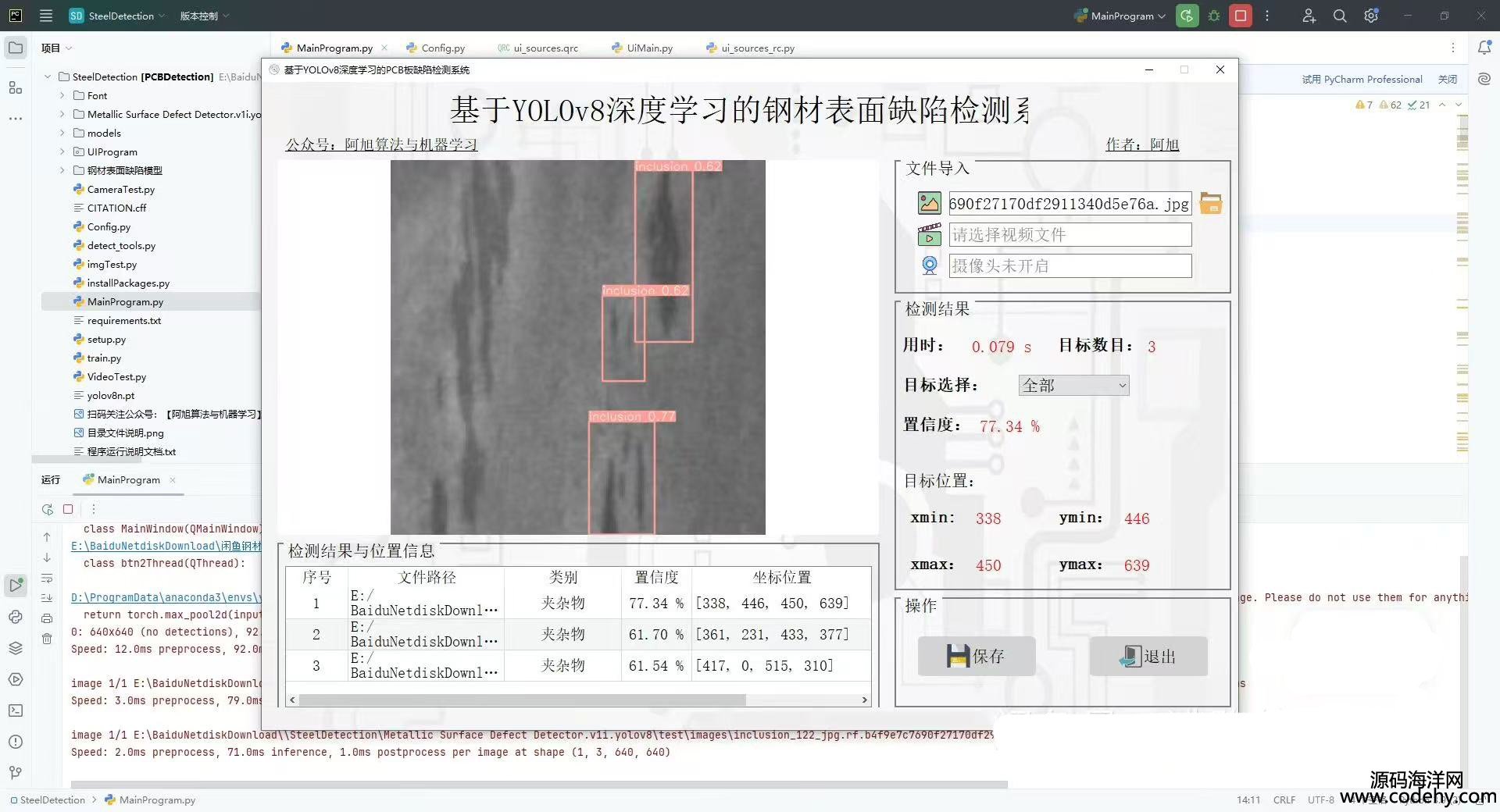Open the anaconda3 envs path link in console
Viewport: 1500px width, 812px height.
click(166, 597)
